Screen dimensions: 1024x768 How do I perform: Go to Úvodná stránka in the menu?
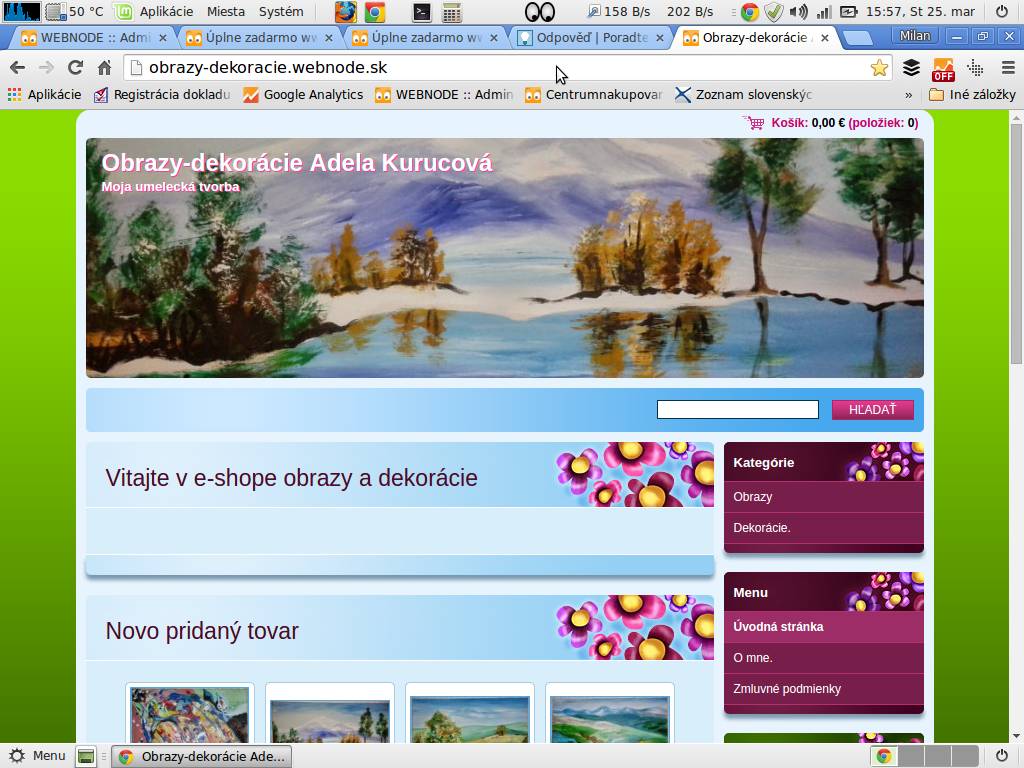tap(824, 627)
